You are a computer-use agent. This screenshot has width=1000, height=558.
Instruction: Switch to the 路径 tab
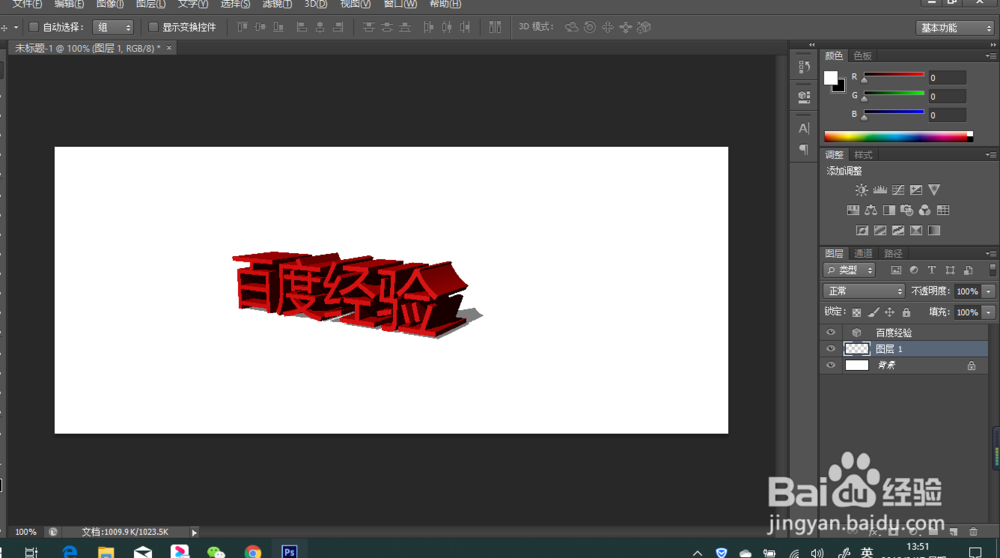pos(893,254)
